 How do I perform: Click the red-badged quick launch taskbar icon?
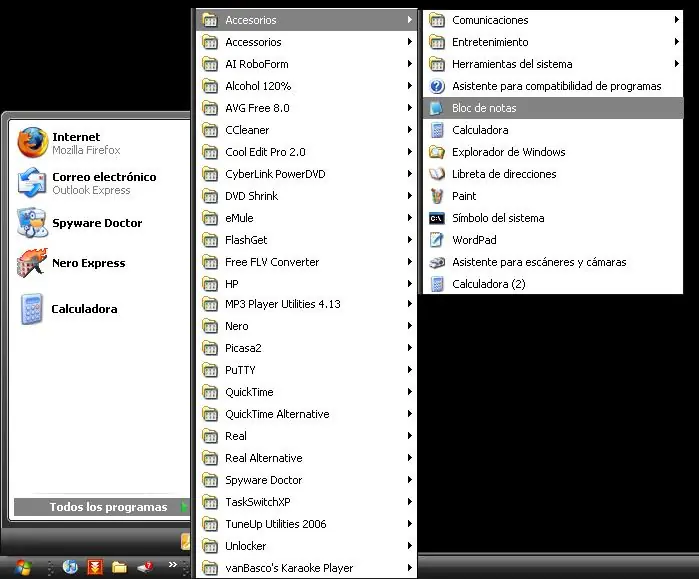click(x=145, y=567)
